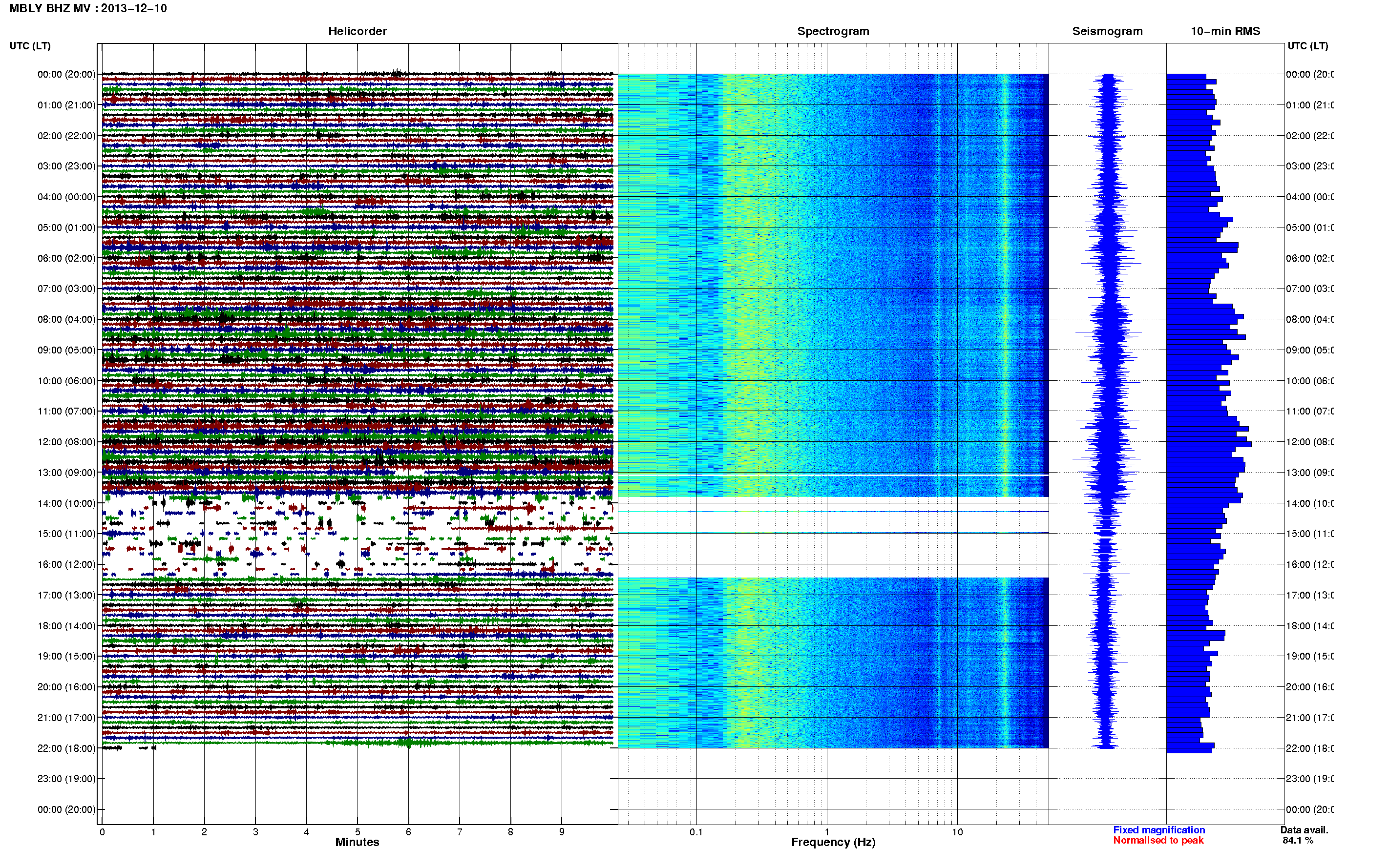Click the white spectrogram gap below 14:00
Viewport: 1389px width, 868px height.
click(833, 522)
